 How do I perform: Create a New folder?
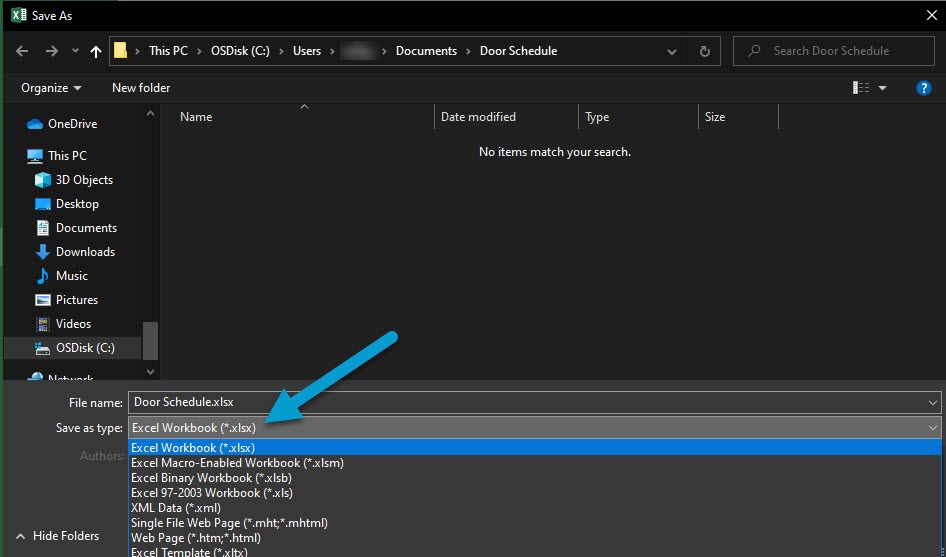click(141, 88)
